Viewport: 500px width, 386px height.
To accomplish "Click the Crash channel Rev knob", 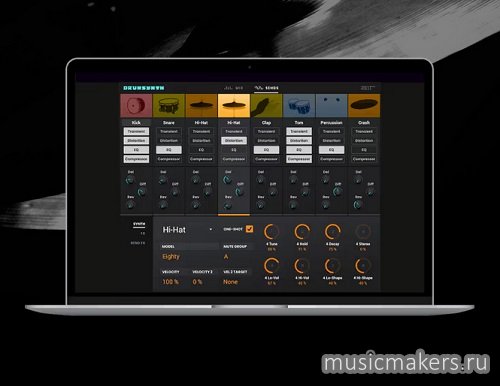I will pos(358,204).
